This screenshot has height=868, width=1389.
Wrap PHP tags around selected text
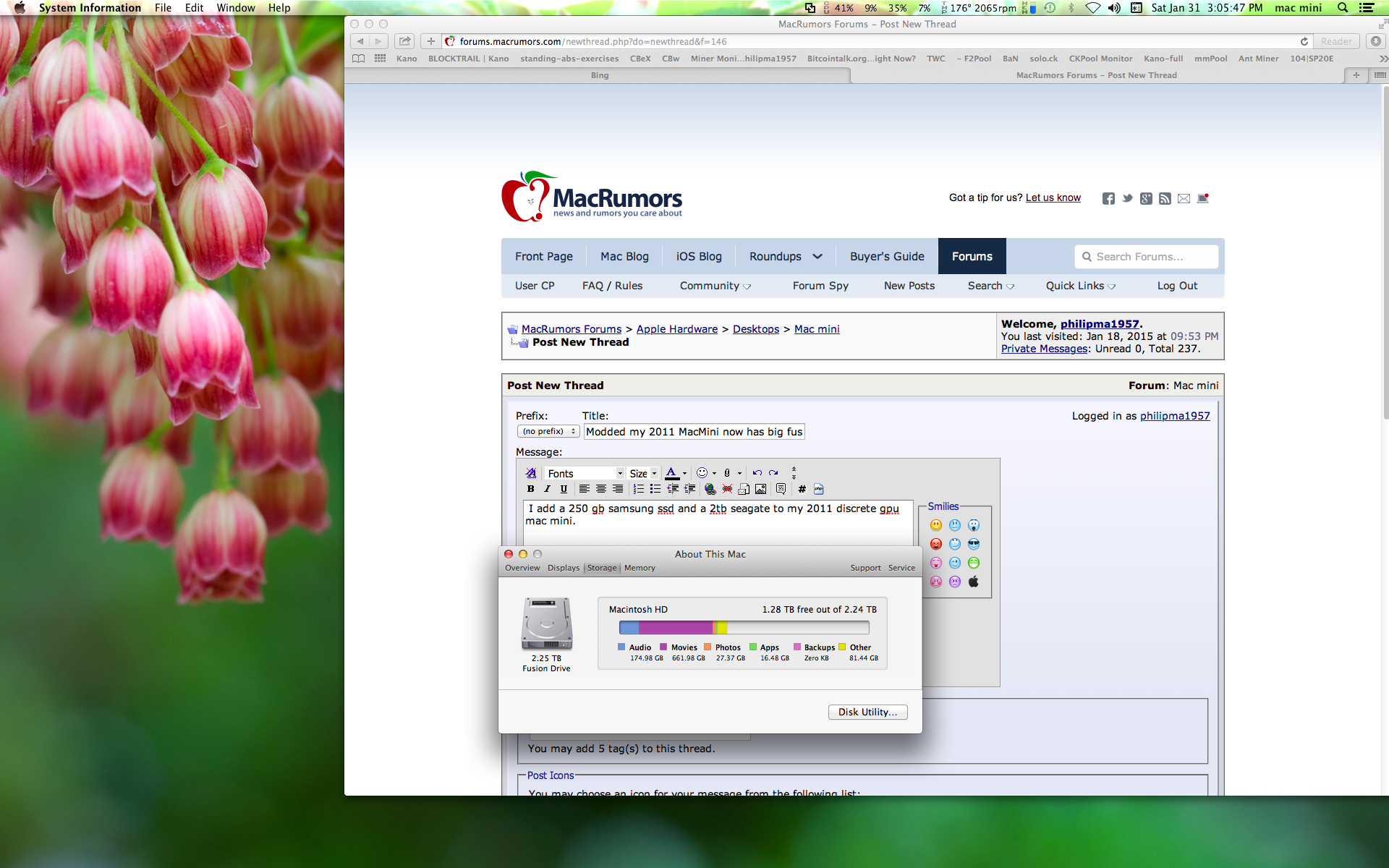point(819,489)
